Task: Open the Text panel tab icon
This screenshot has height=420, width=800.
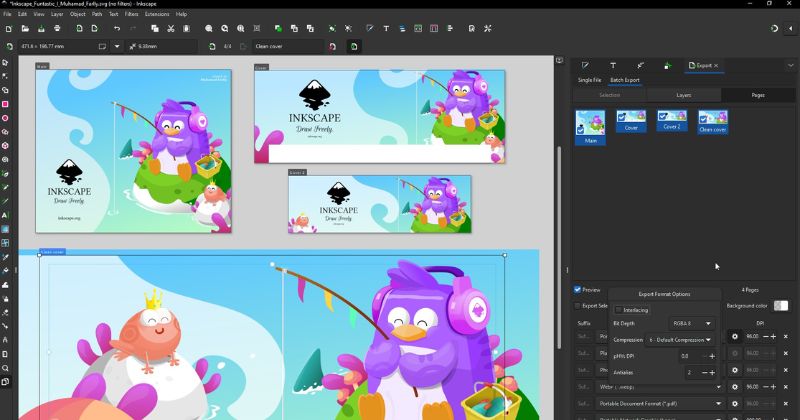Action: (x=613, y=65)
